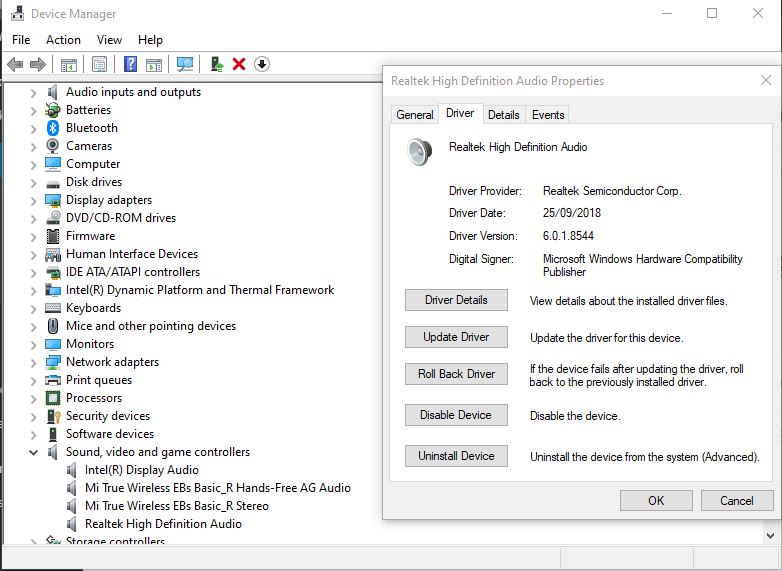Expand the Monitors category chevron
The image size is (782, 571).
33,345
